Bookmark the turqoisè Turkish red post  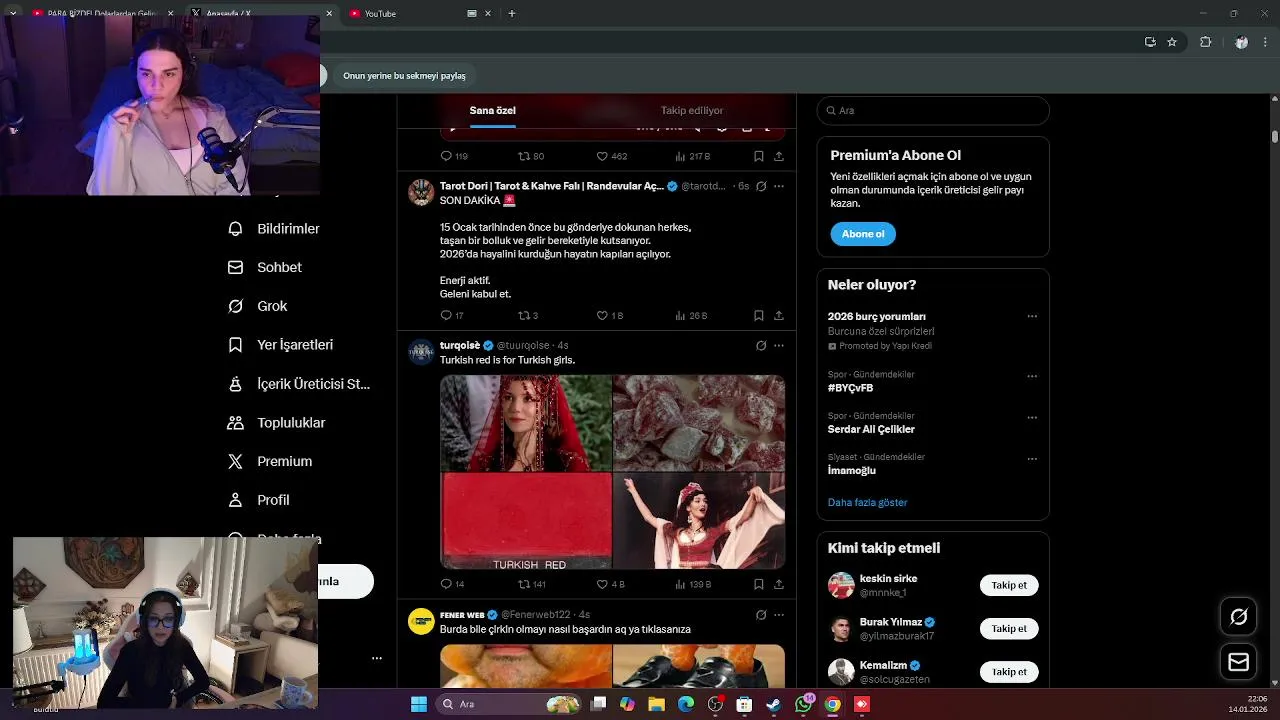pos(759,584)
